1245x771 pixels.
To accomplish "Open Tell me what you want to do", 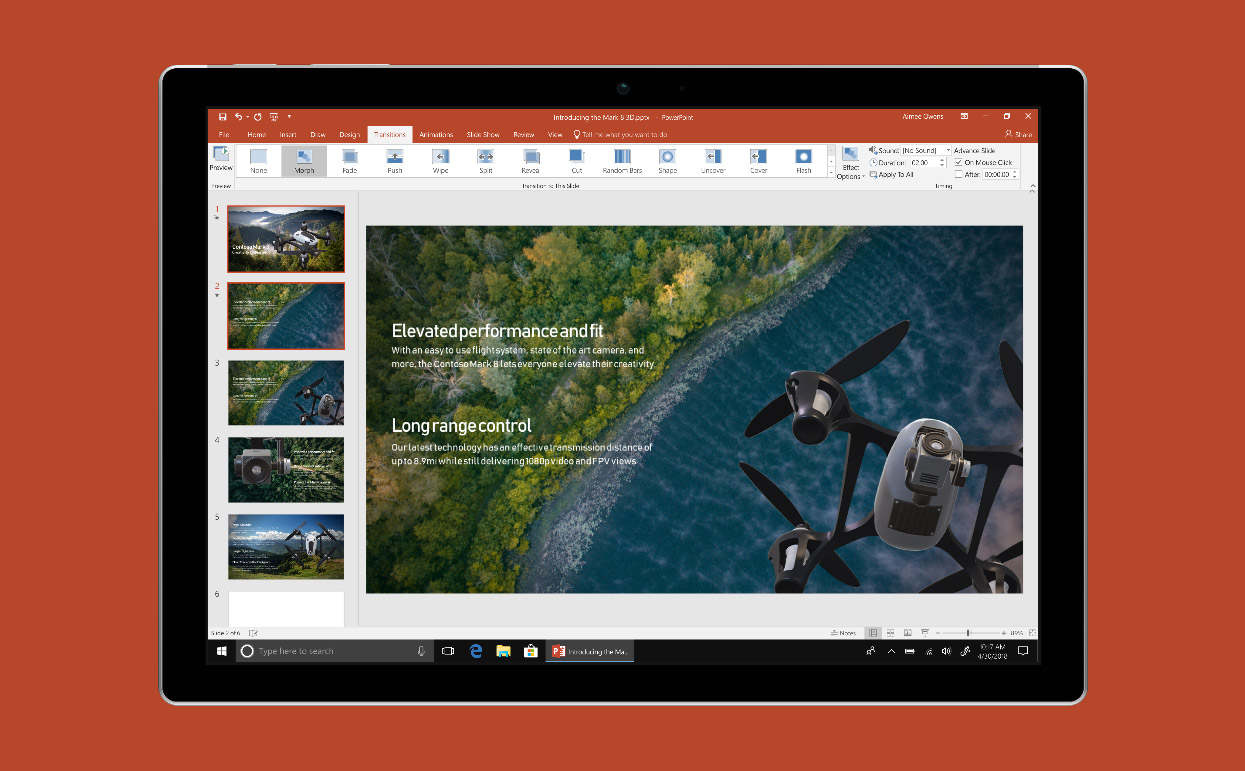I will (620, 133).
